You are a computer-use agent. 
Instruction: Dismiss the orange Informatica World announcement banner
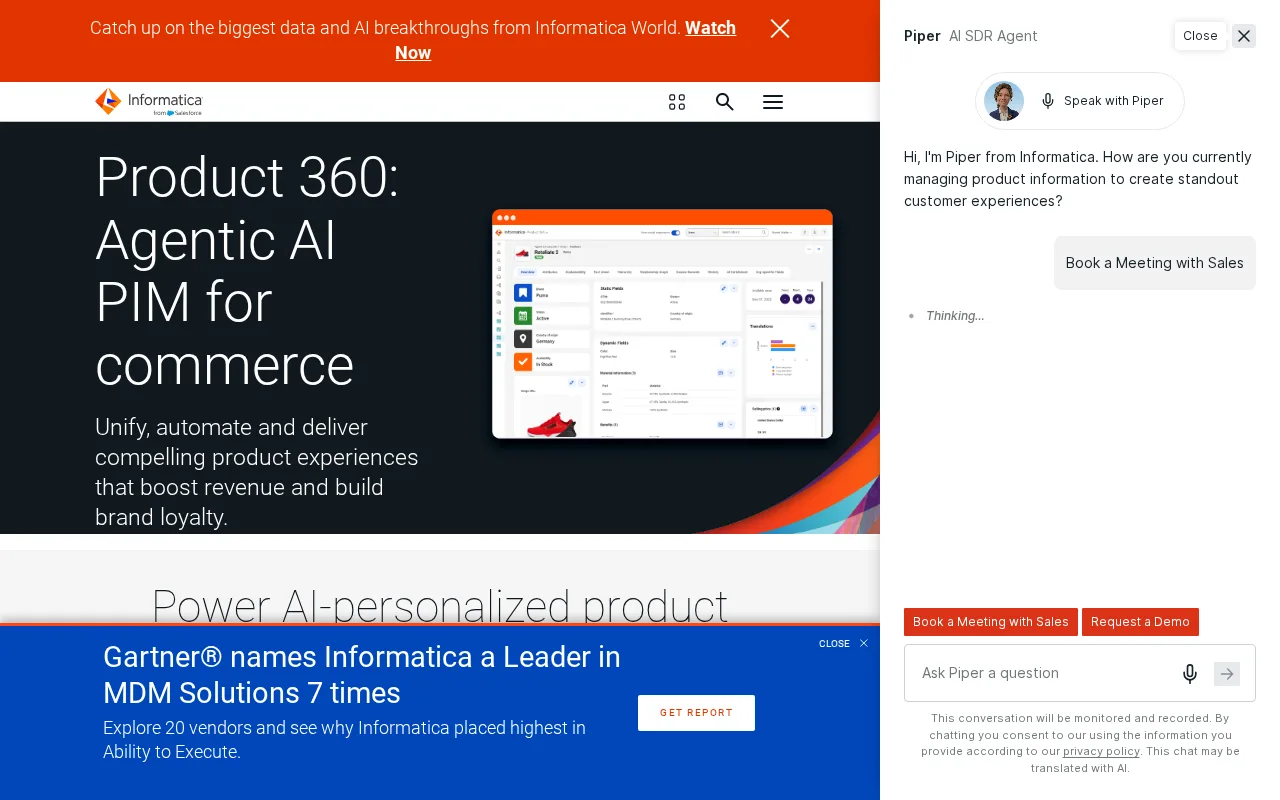click(780, 29)
